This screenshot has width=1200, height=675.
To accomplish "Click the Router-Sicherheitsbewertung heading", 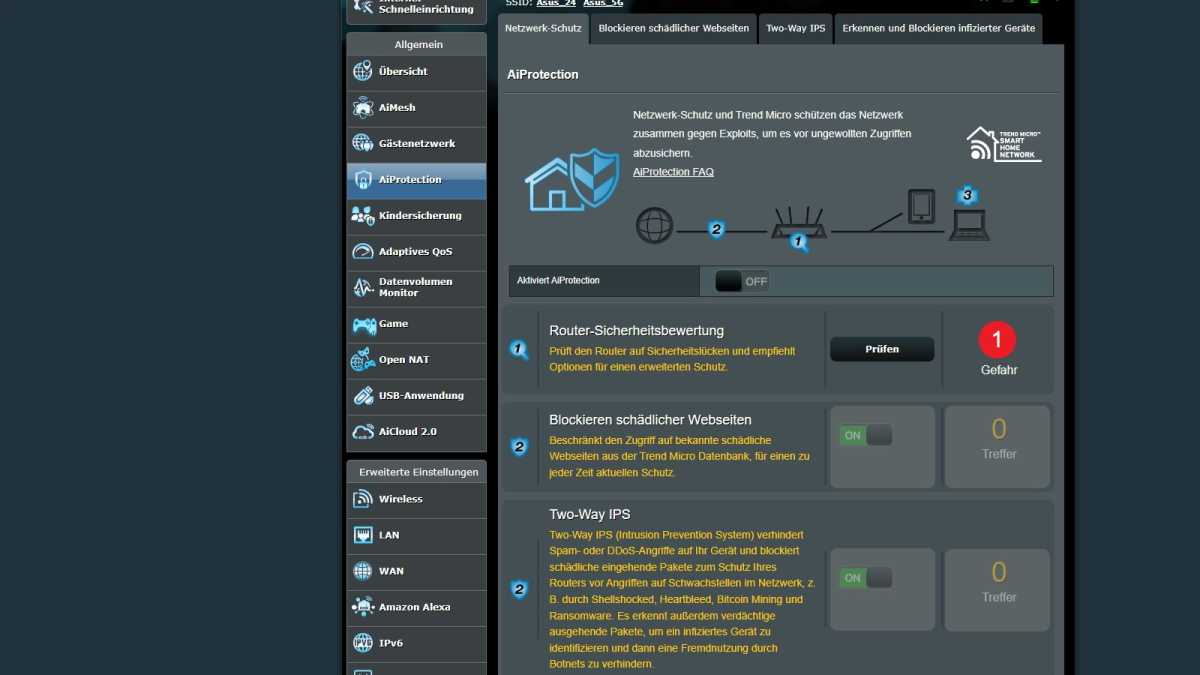I will click(x=636, y=331).
